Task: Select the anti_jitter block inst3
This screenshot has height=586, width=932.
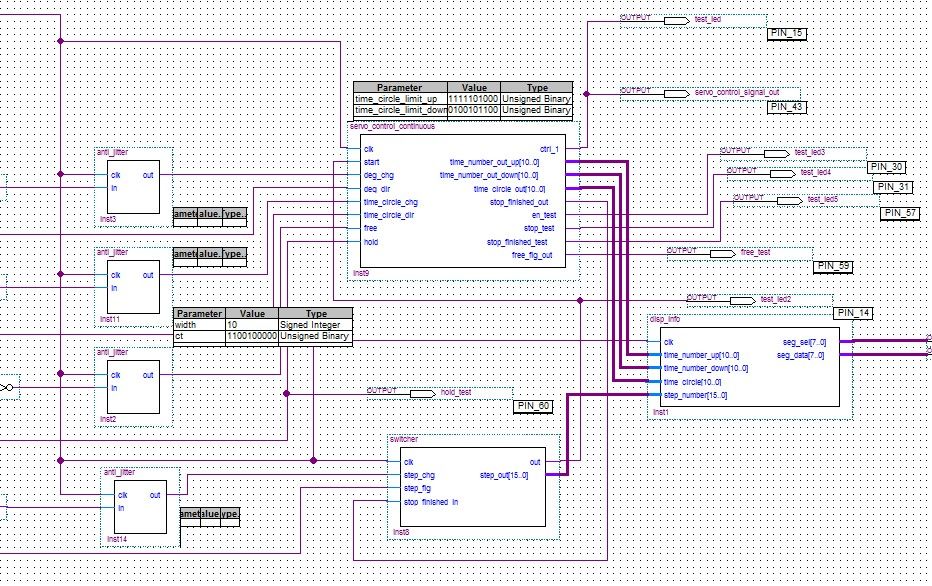Action: pos(133,187)
